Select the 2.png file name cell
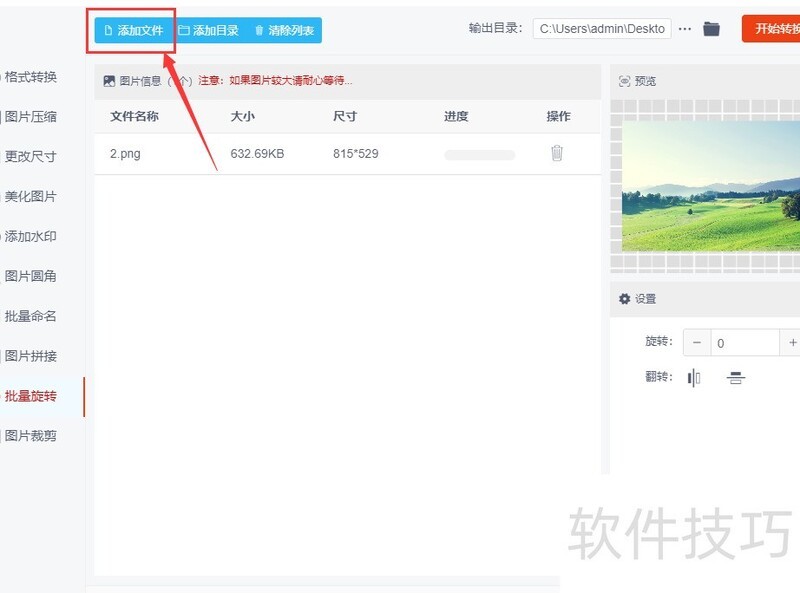Viewport: 800px width, 593px height. click(x=125, y=154)
